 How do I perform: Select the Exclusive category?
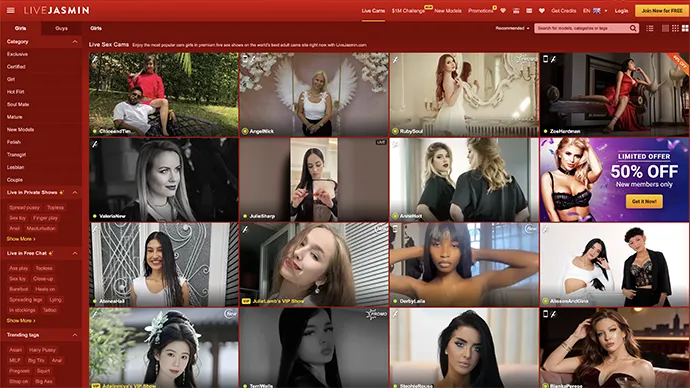click(17, 54)
